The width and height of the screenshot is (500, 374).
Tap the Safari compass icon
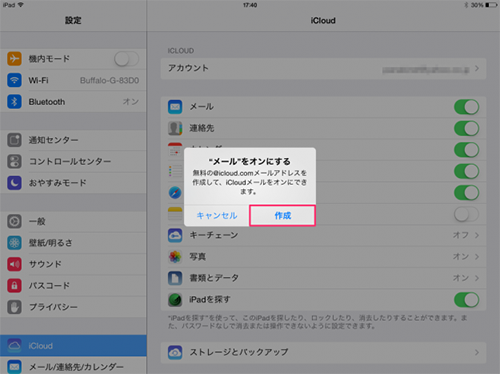(x=175, y=192)
